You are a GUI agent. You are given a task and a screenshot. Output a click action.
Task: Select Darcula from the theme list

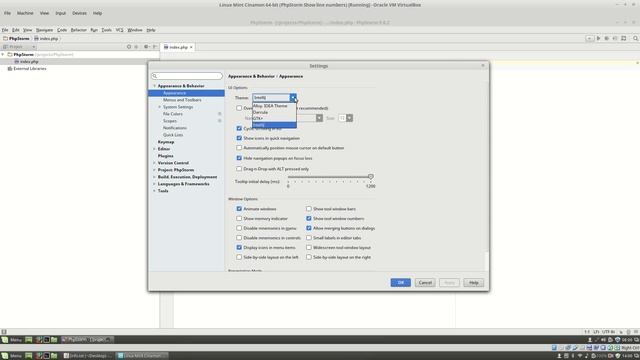[274, 112]
